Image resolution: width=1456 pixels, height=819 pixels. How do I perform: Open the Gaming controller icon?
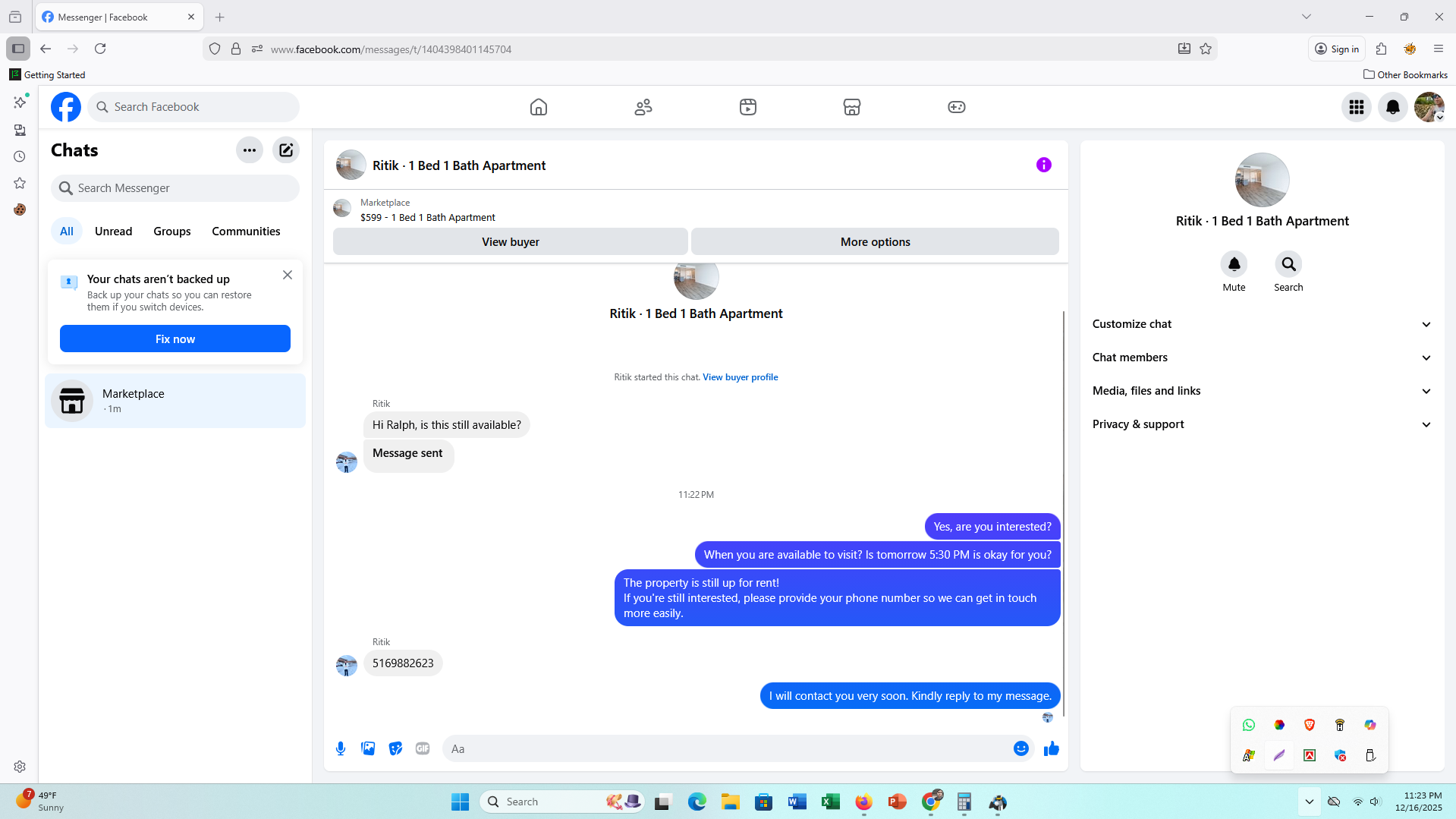tap(957, 107)
